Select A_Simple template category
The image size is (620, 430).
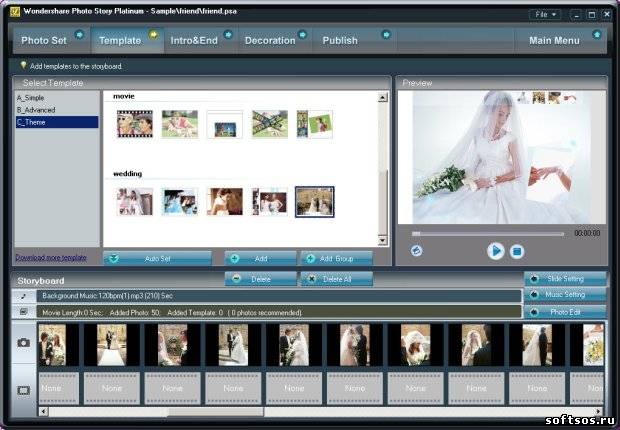[30, 98]
